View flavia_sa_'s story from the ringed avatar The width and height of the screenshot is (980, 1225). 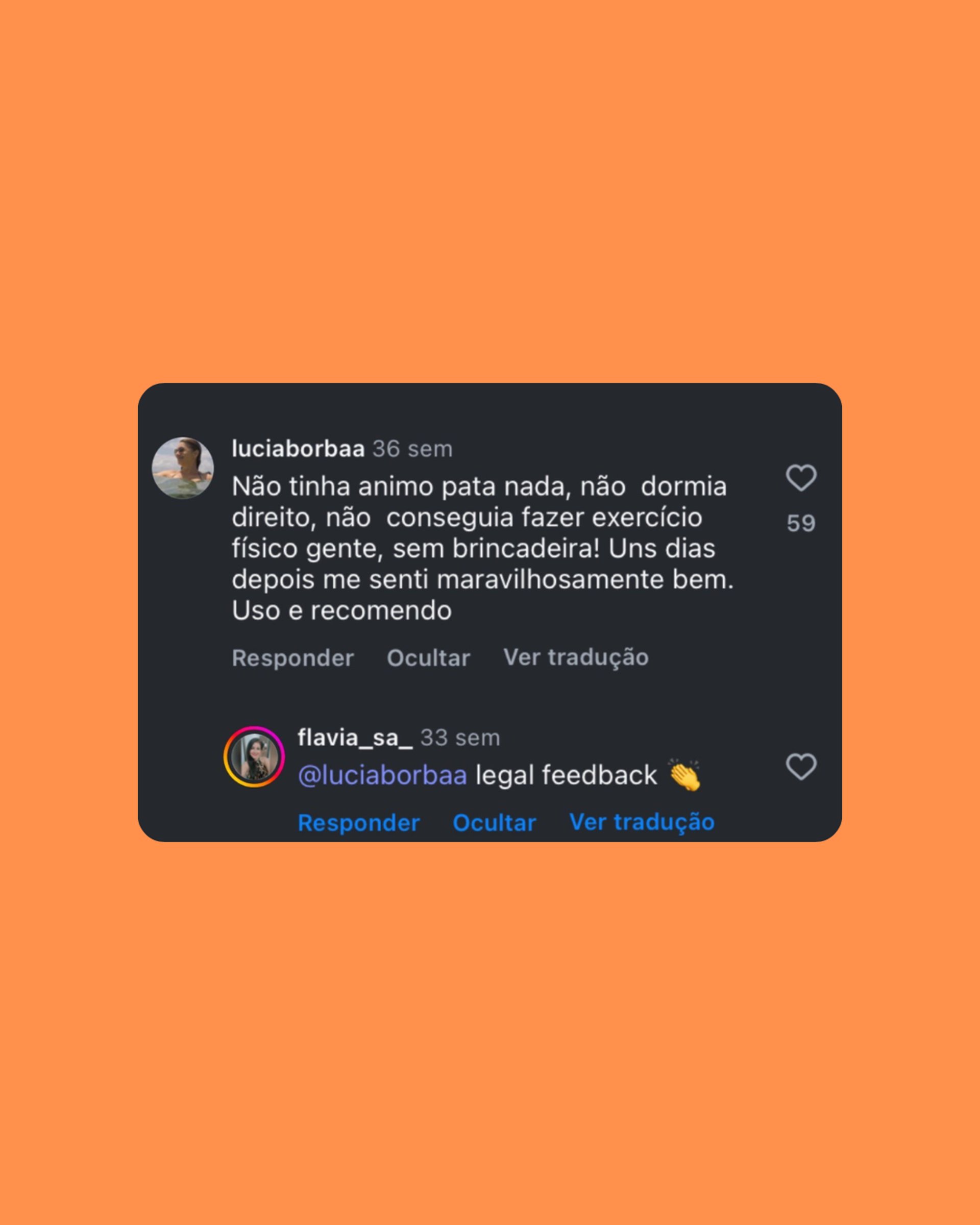(x=254, y=757)
